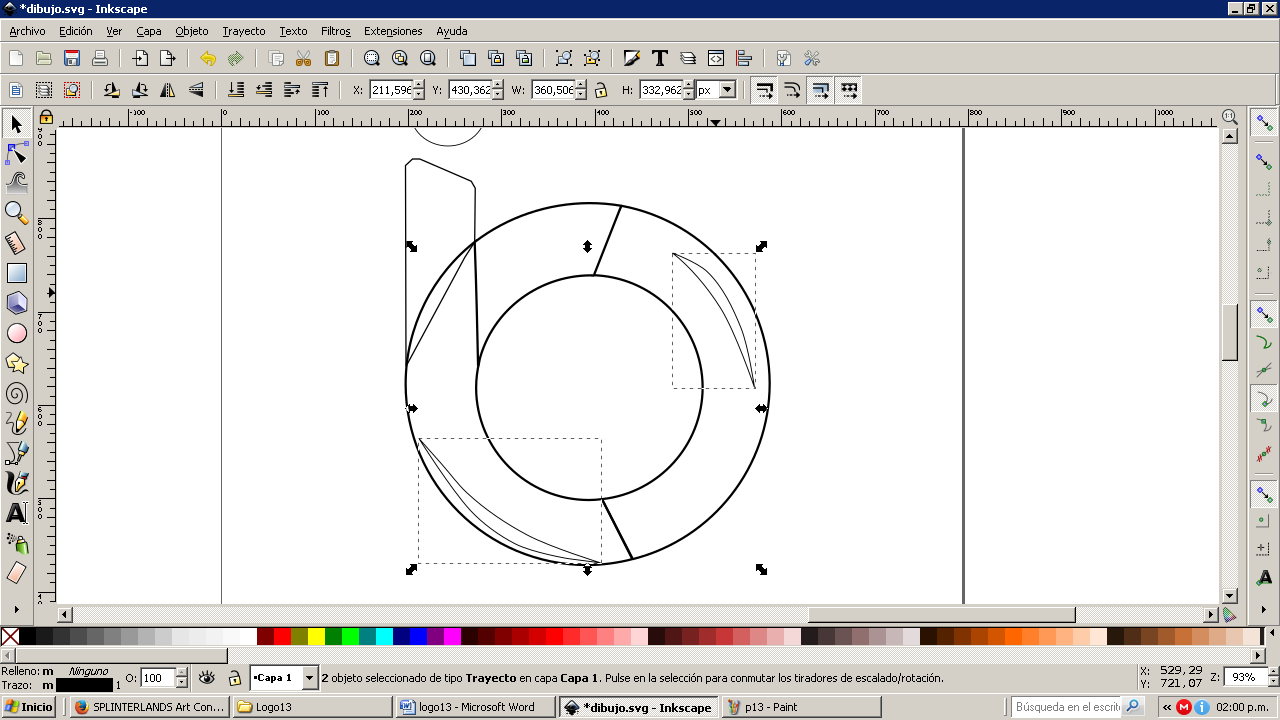The width and height of the screenshot is (1280, 720).
Task: Click the Print document icon
Action: pos(100,58)
